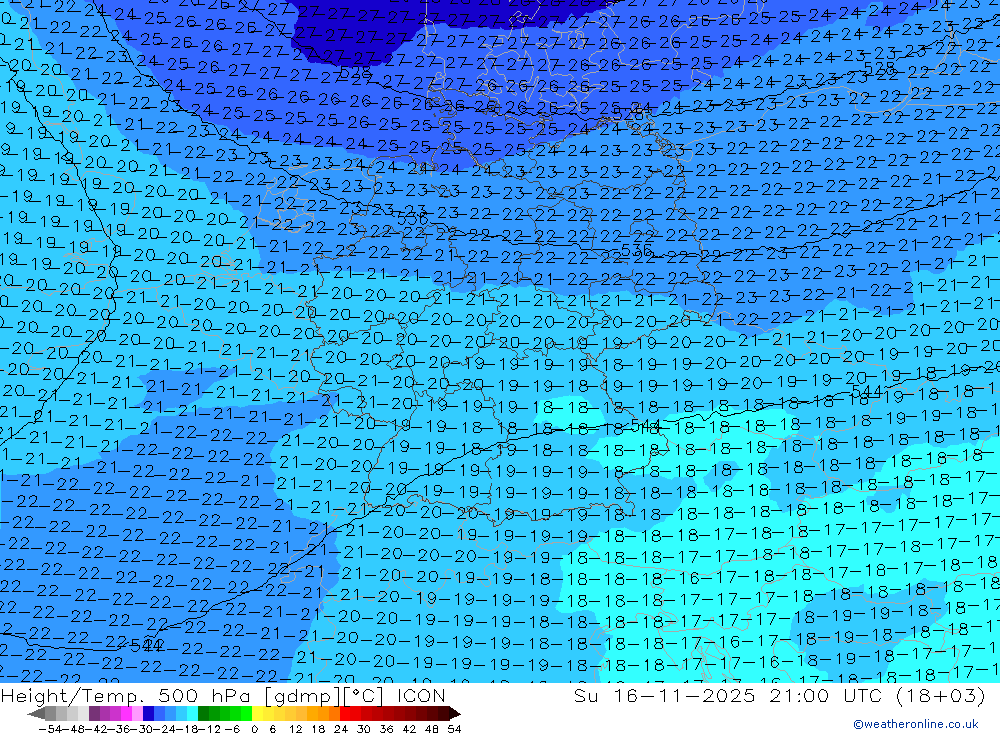Select the darkest green swatch above -12

coord(203,713)
